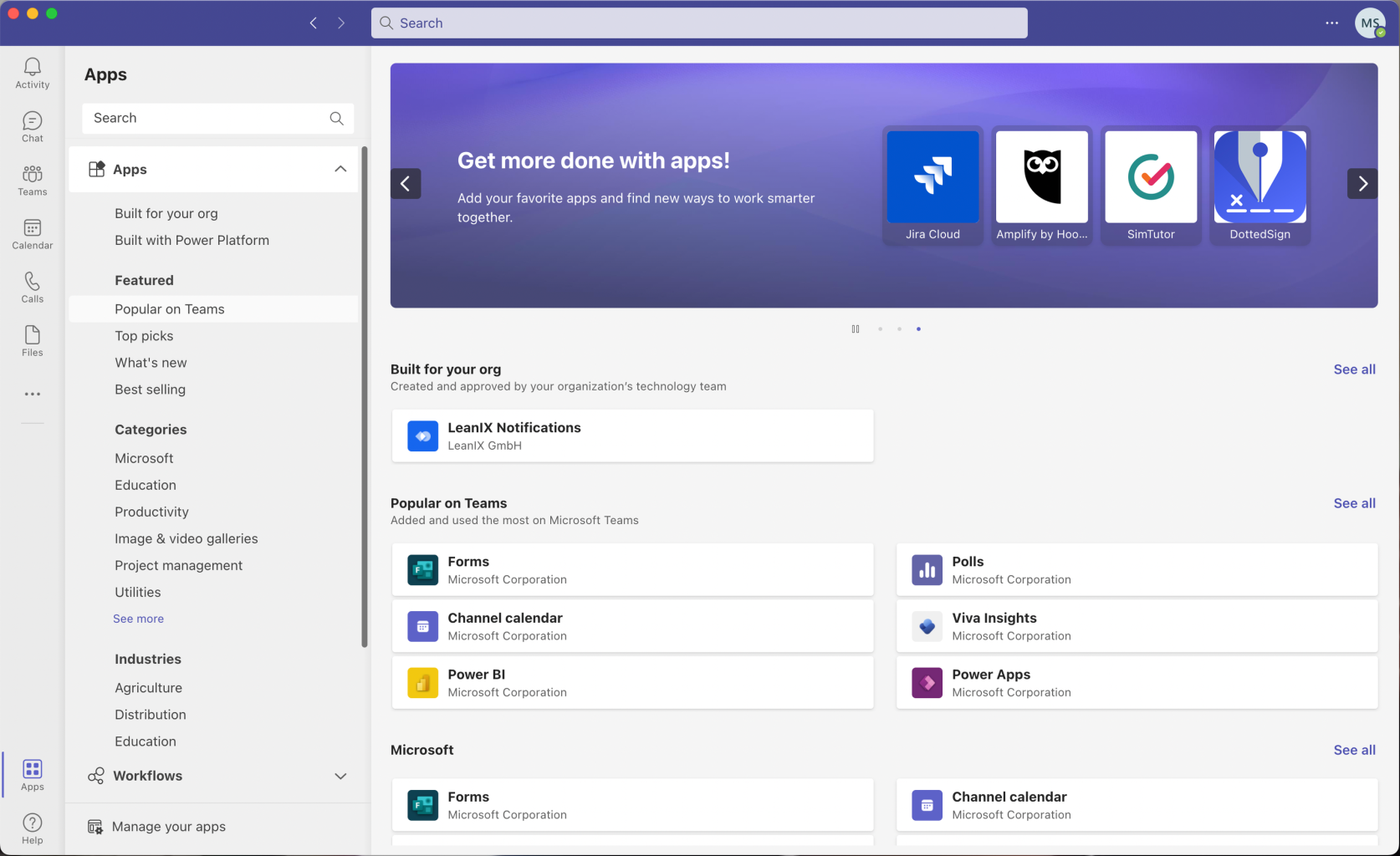Go to next banner slide
The width and height of the screenshot is (1400, 856).
[x=1362, y=184]
